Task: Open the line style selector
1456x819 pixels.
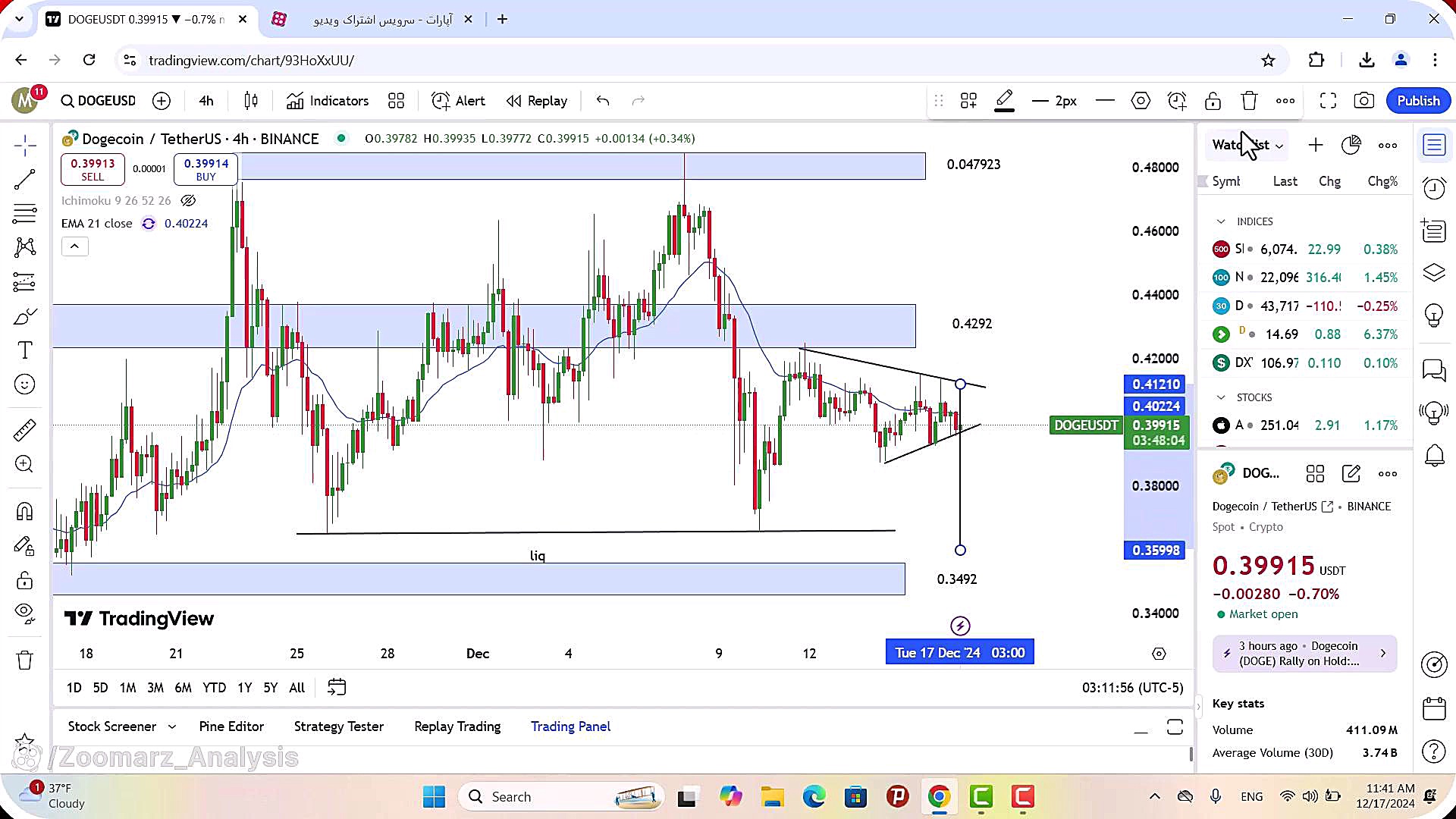Action: click(1105, 101)
